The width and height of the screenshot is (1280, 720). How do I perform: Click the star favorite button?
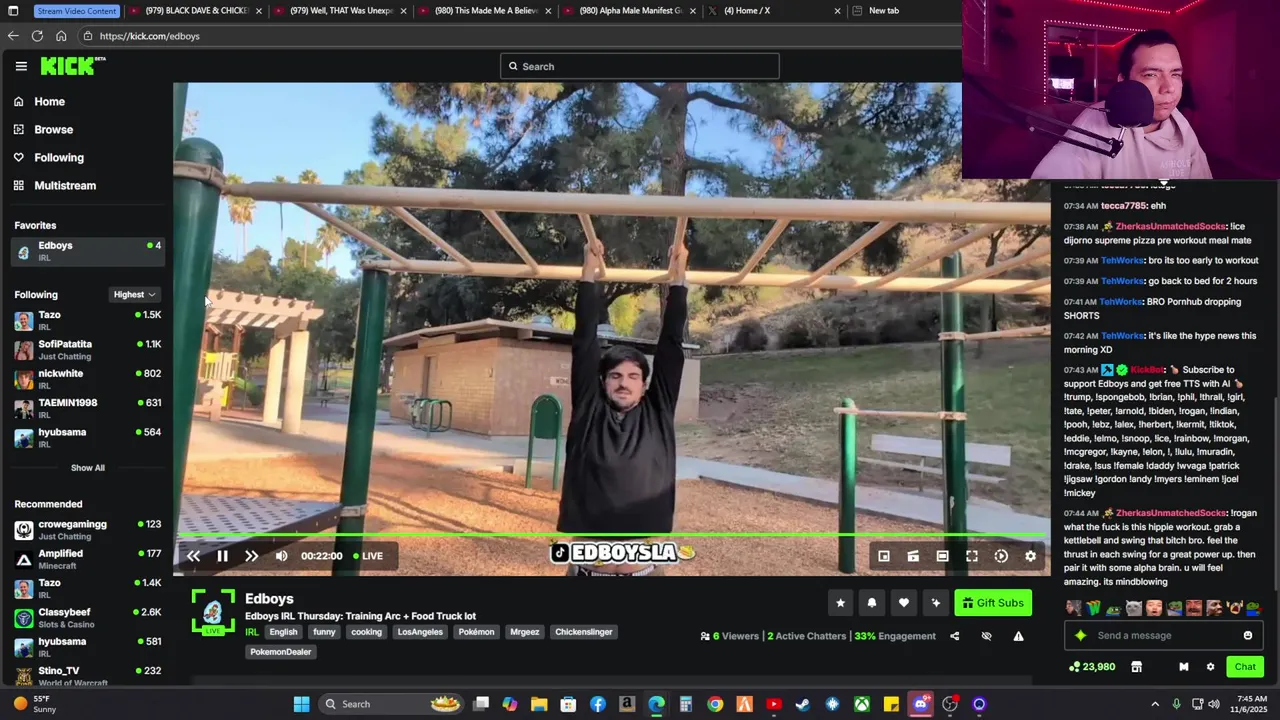coord(840,603)
